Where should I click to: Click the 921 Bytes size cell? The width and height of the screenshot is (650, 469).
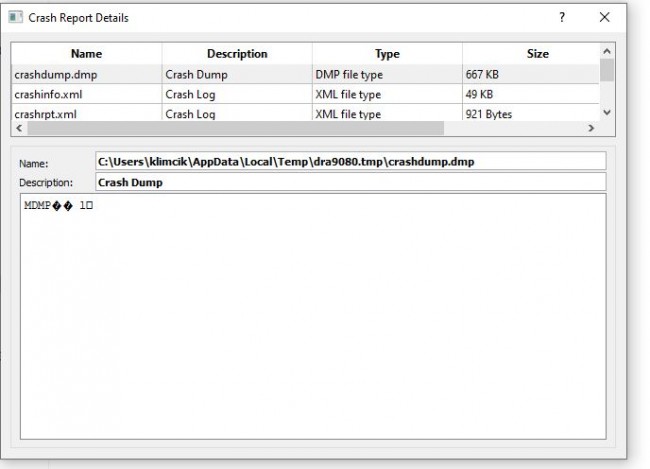point(531,113)
